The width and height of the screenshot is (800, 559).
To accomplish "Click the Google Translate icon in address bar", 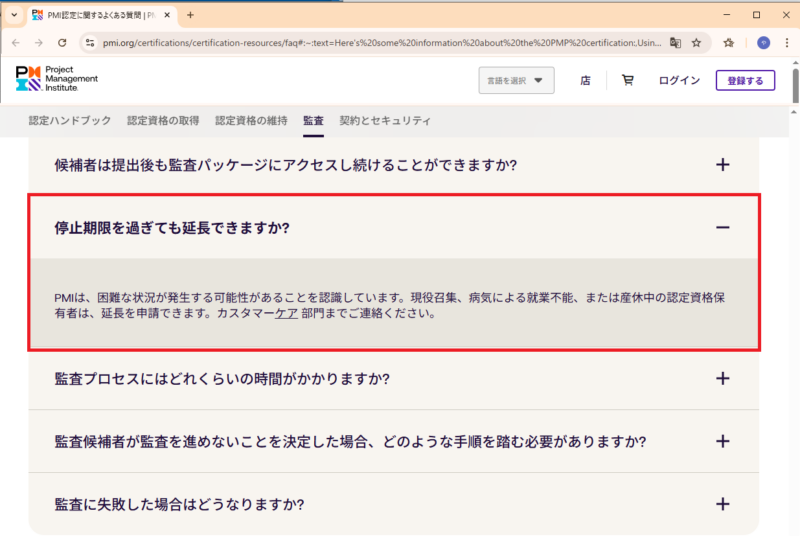I will [x=676, y=43].
